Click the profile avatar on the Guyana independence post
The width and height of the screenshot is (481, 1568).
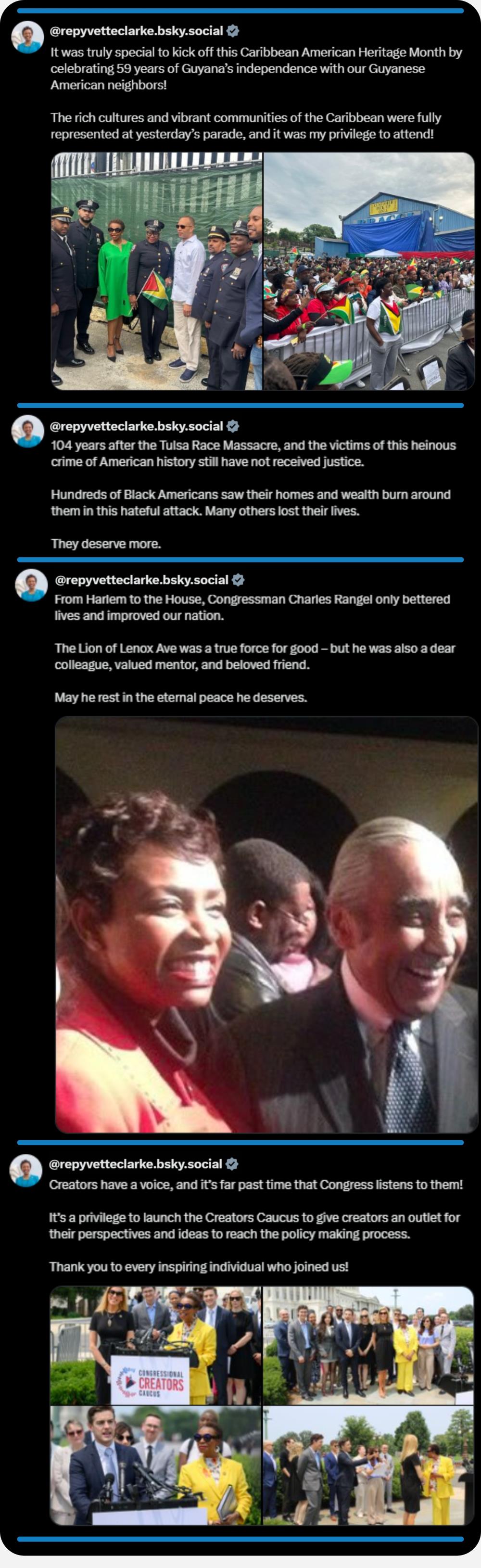coord(27,38)
